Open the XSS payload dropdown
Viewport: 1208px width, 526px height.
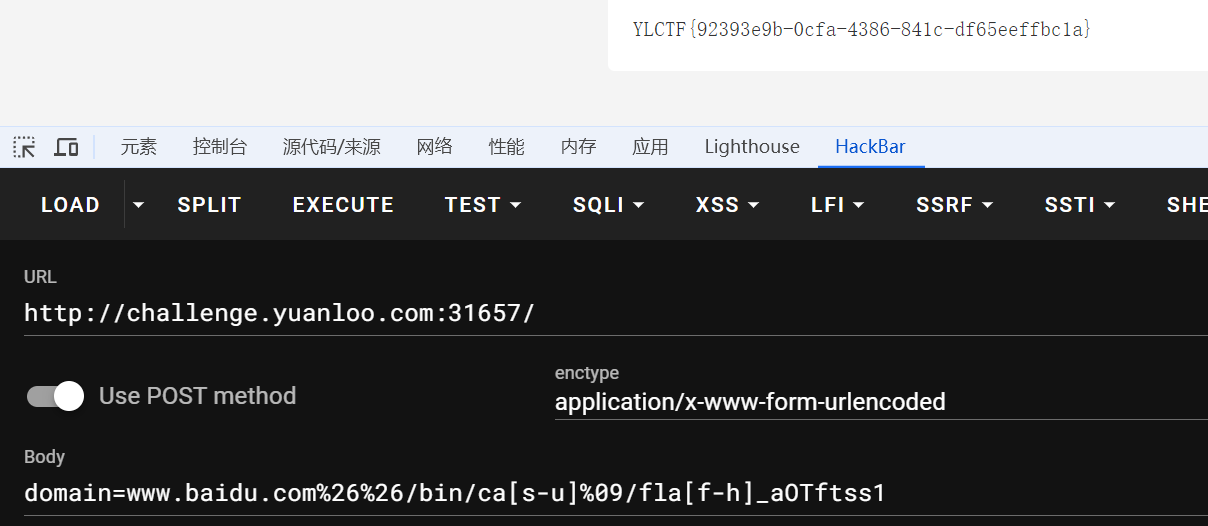[727, 205]
